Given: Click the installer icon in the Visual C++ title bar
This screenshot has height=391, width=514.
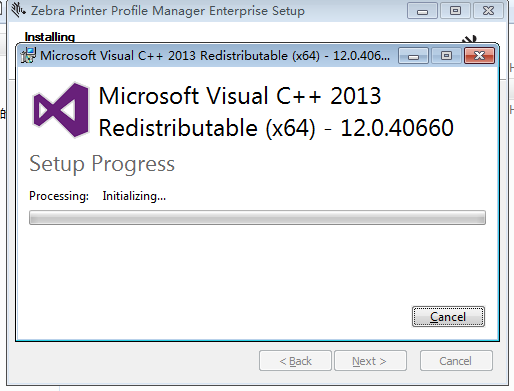Looking at the screenshot, I should tap(28, 55).
